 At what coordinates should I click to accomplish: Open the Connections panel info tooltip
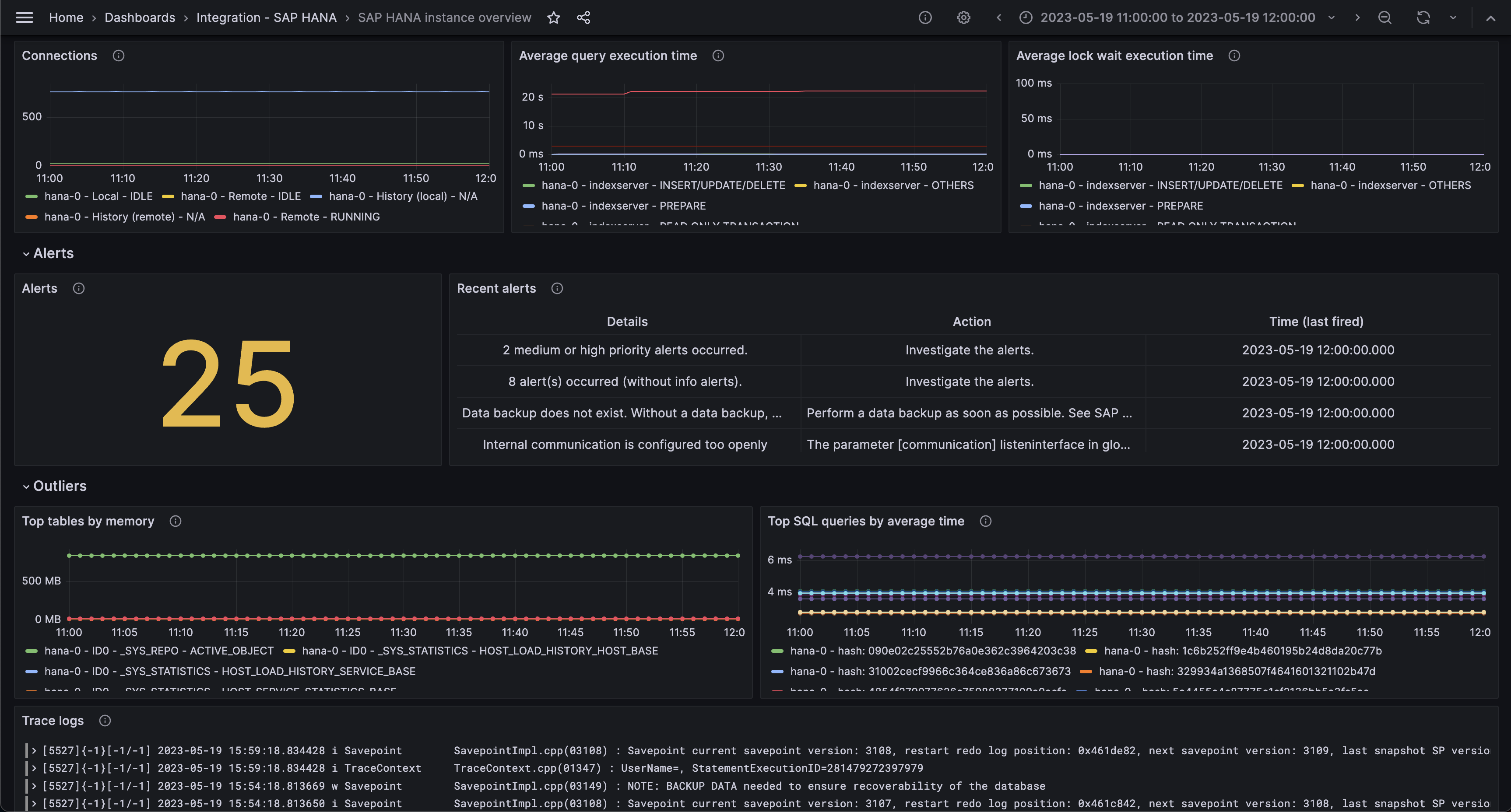pyautogui.click(x=118, y=56)
